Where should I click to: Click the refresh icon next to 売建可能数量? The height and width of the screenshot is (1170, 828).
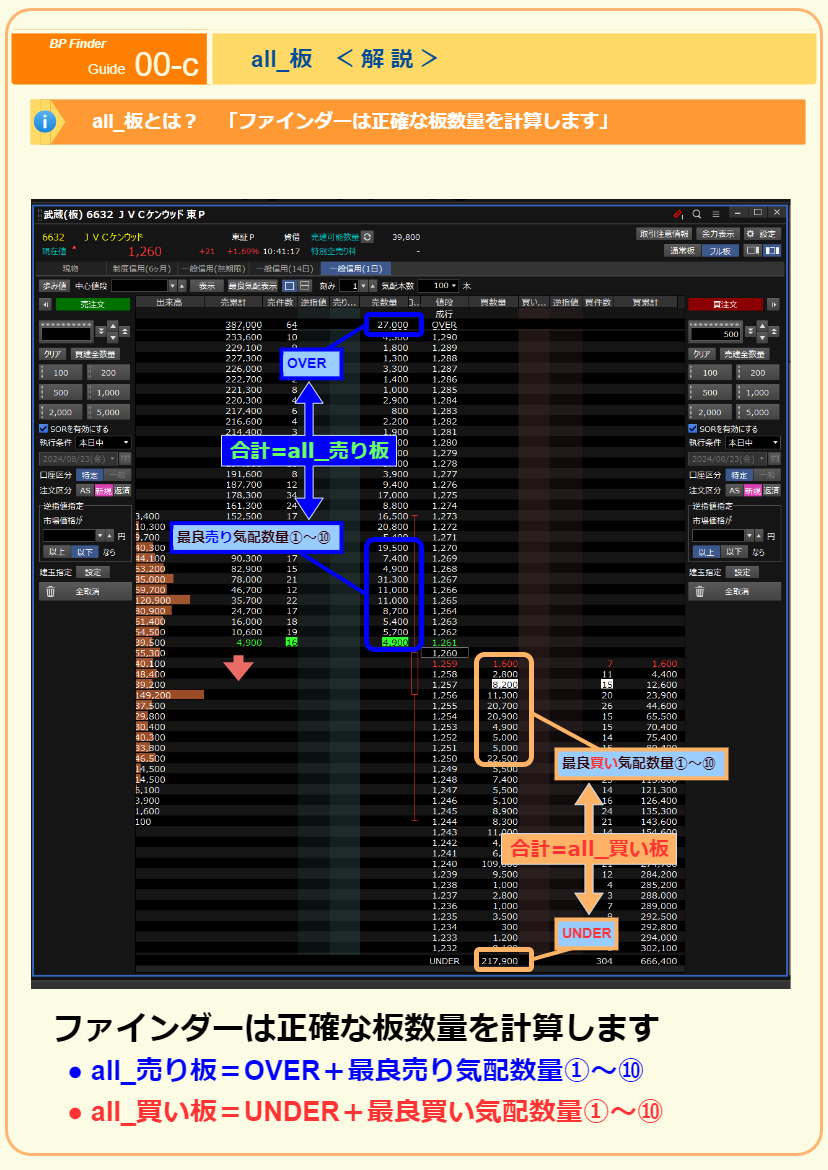tap(367, 237)
